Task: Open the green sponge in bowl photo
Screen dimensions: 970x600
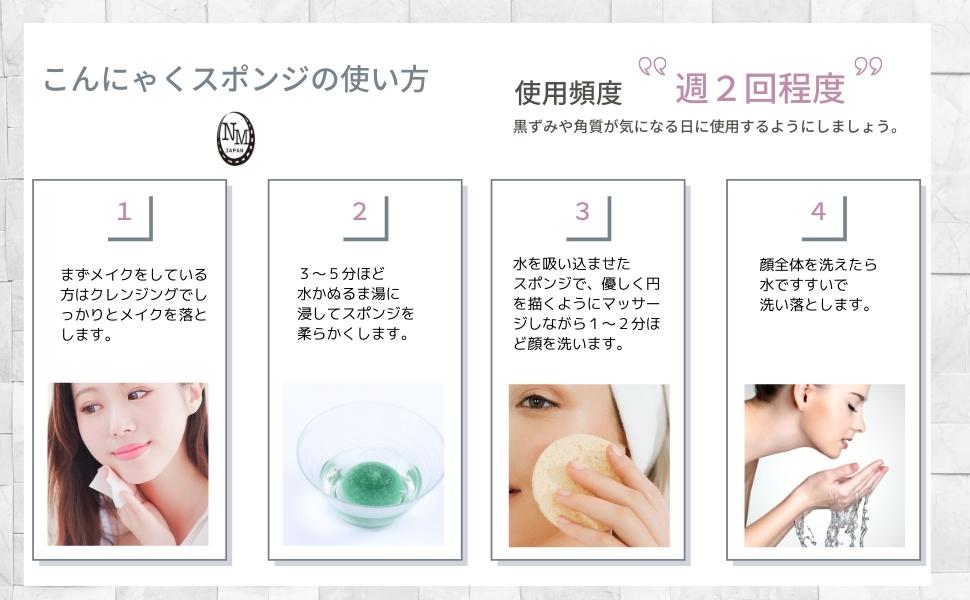Action: (x=363, y=465)
